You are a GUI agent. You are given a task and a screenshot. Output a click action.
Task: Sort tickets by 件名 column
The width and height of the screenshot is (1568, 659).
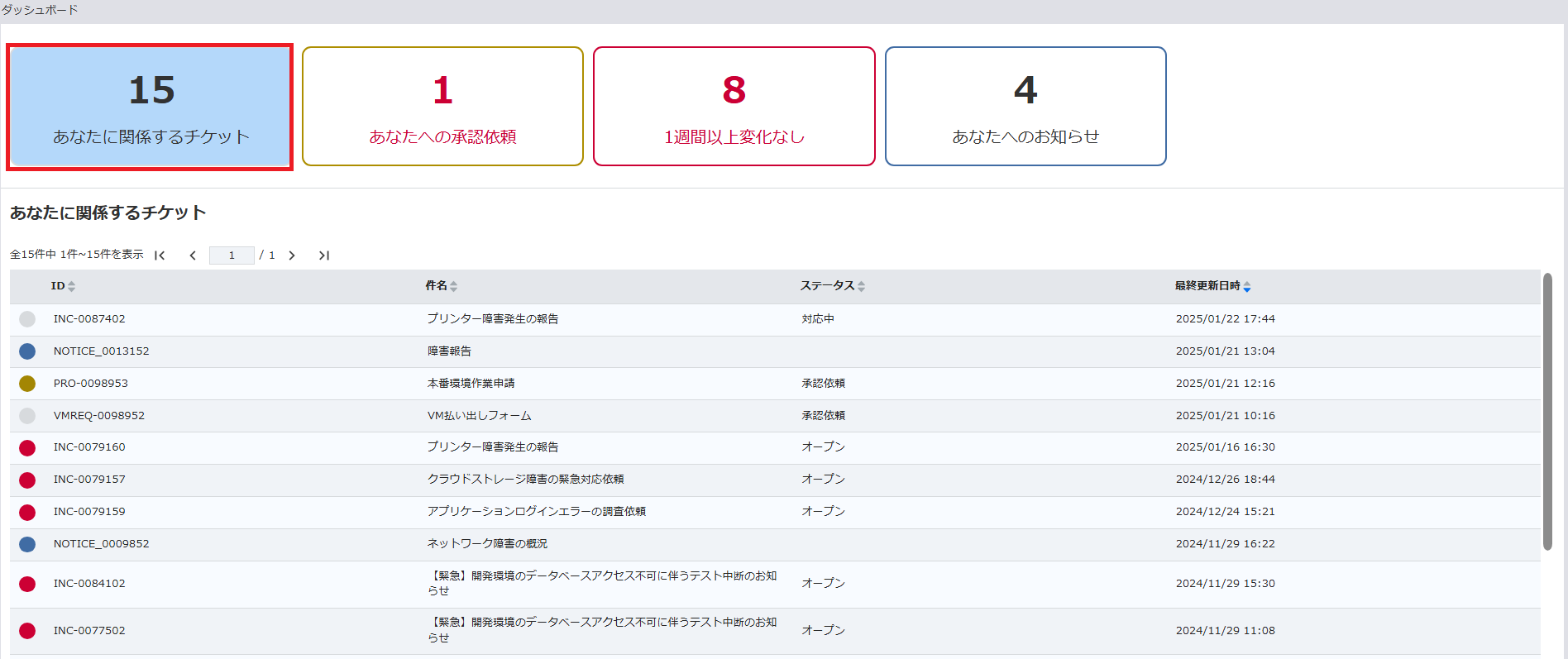441,286
